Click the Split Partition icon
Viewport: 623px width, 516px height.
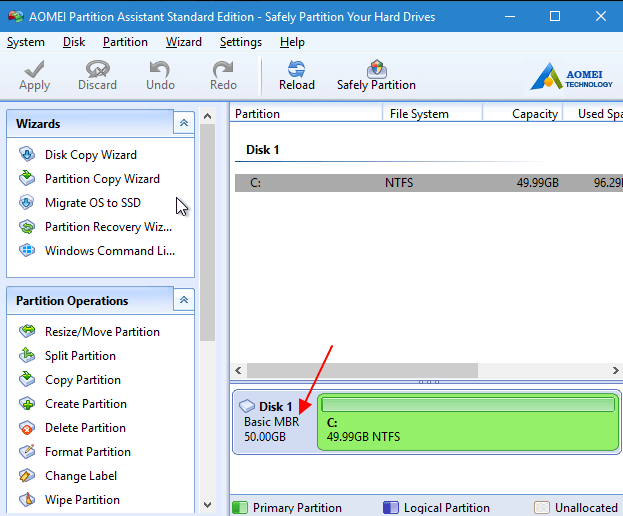(x=27, y=355)
